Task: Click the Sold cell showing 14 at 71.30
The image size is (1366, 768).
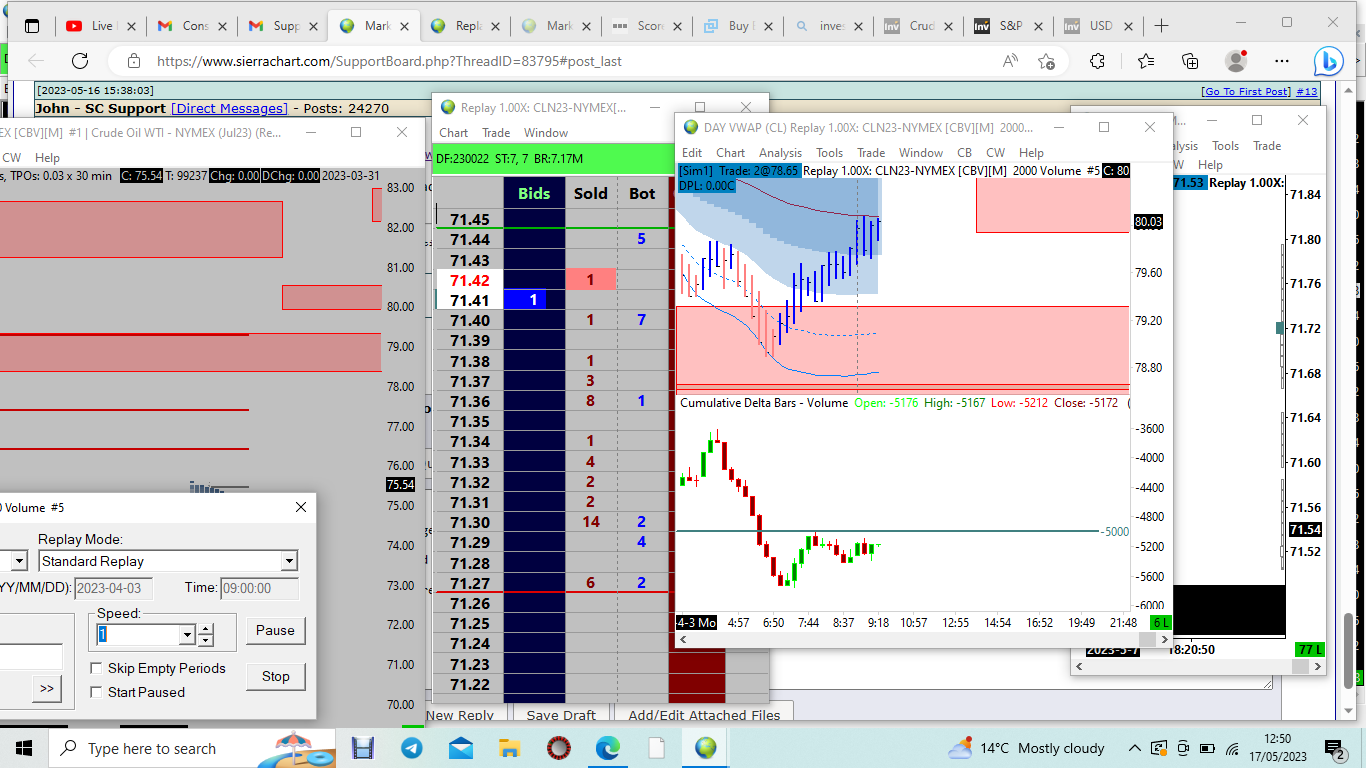Action: pyautogui.click(x=591, y=522)
